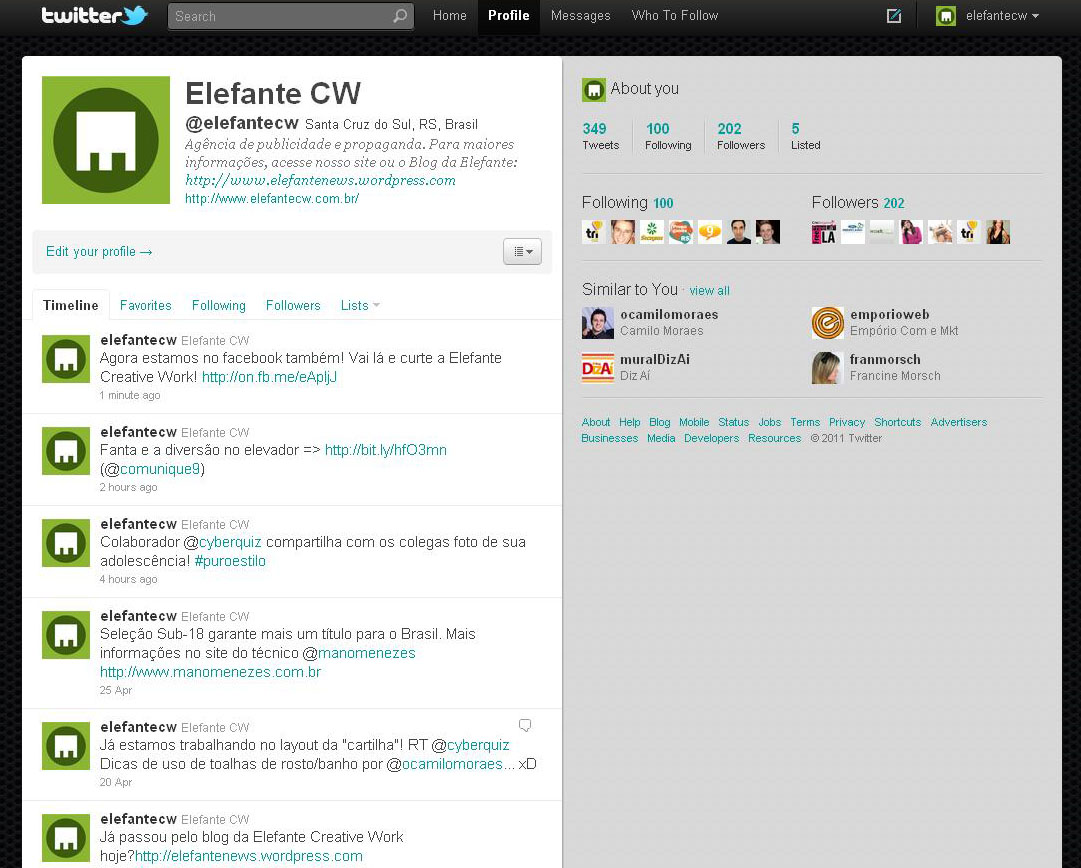Image resolution: width=1081 pixels, height=868 pixels.
Task: Click third avatar in Followers list
Action: [x=882, y=232]
